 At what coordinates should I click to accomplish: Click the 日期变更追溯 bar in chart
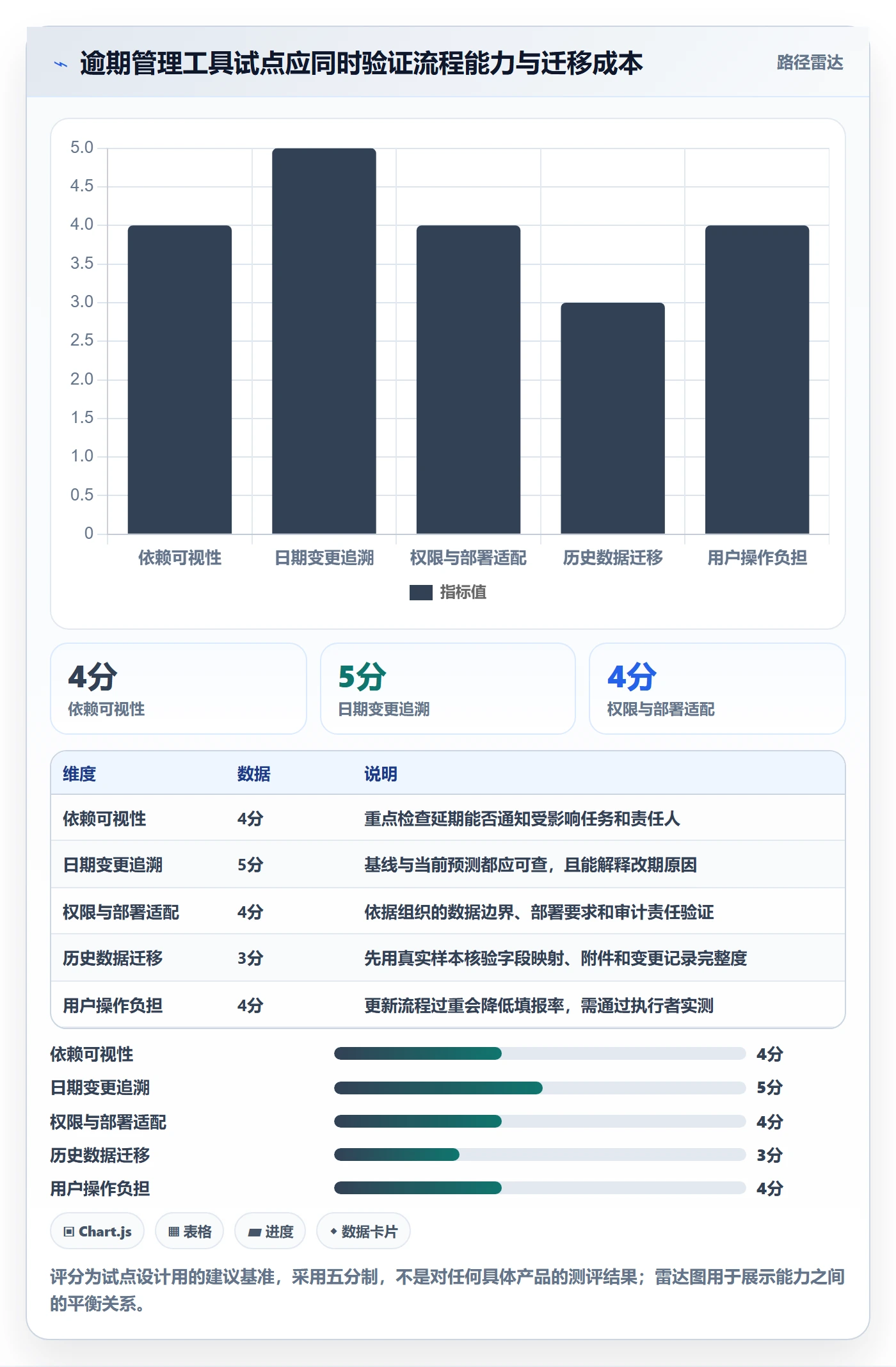(x=324, y=340)
